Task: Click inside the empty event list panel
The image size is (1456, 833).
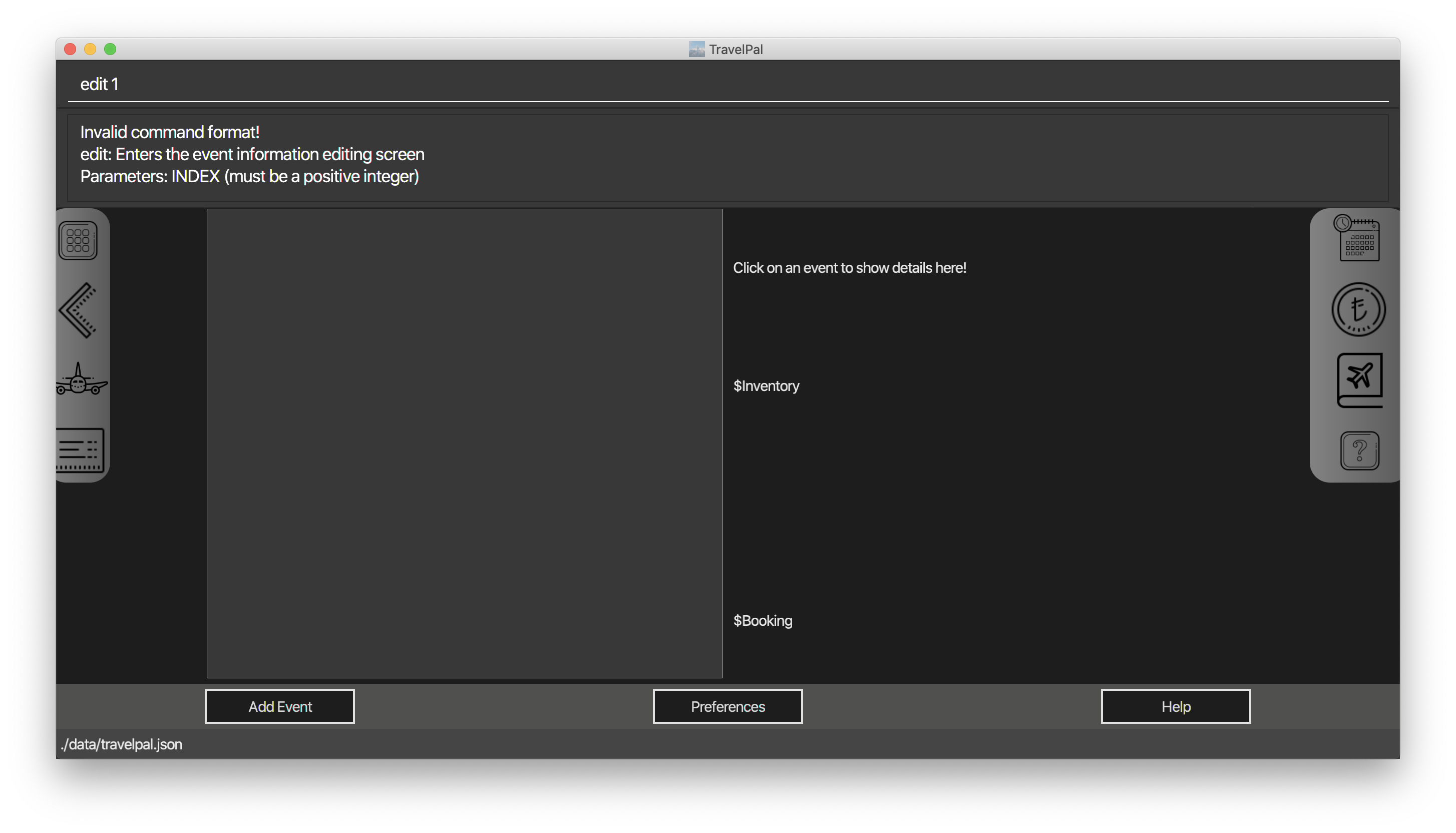Action: tap(464, 444)
